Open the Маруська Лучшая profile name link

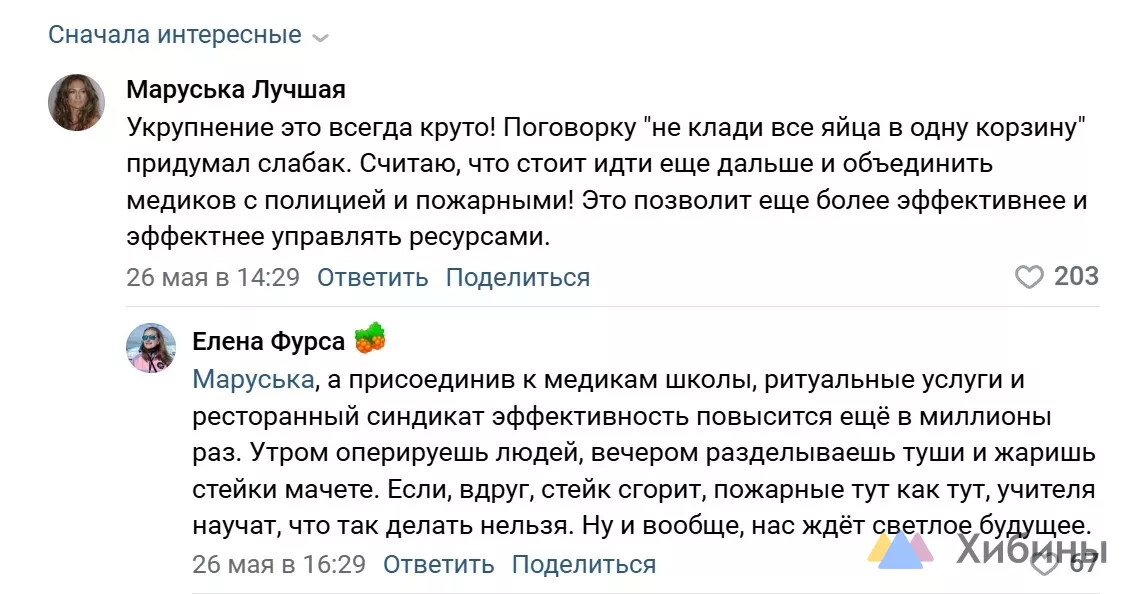click(236, 90)
